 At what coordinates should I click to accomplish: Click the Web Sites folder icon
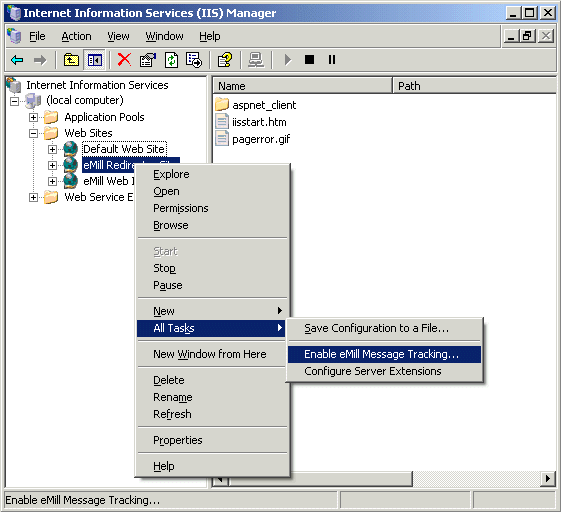click(x=51, y=133)
